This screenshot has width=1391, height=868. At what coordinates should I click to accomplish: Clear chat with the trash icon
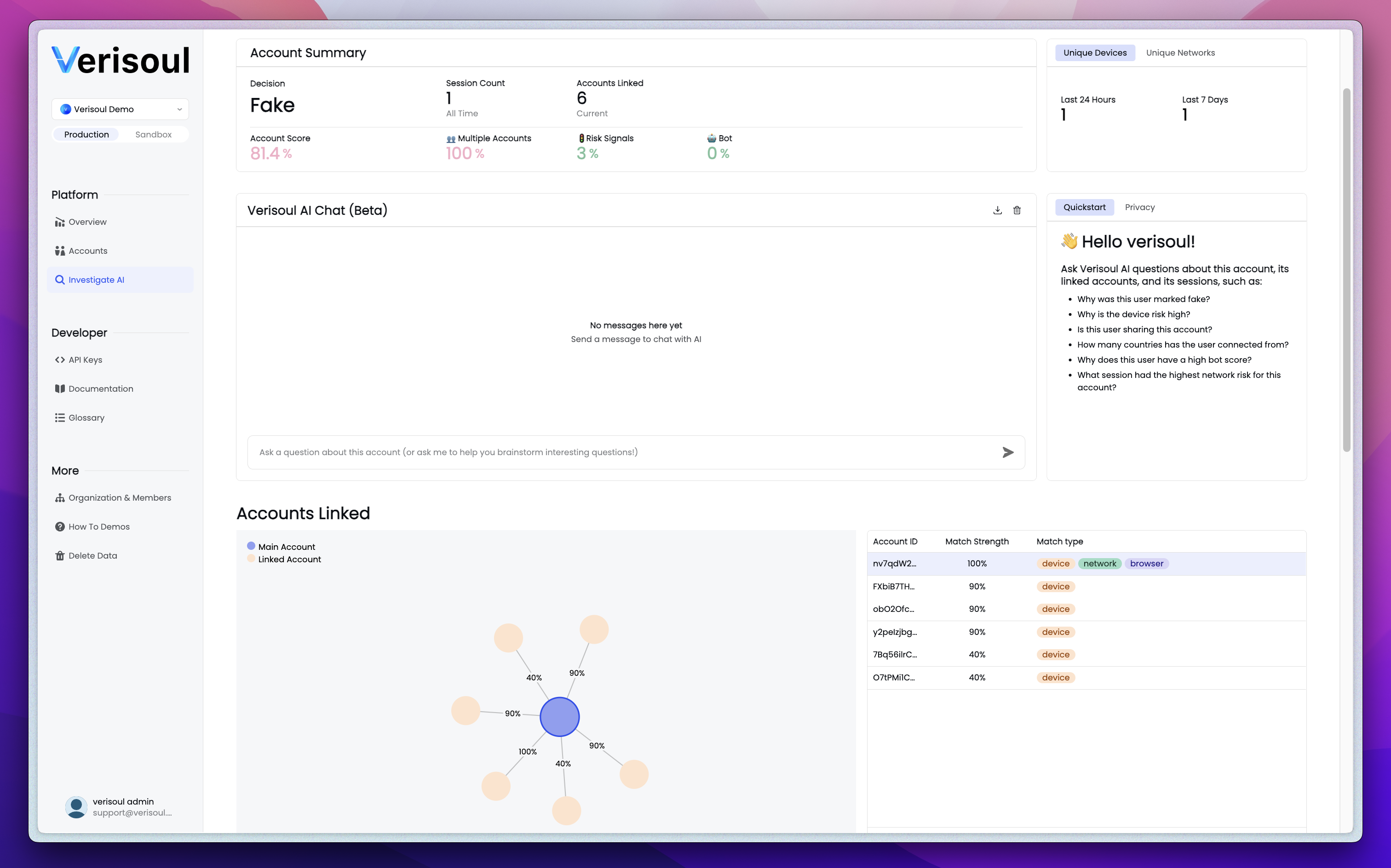click(x=1017, y=210)
